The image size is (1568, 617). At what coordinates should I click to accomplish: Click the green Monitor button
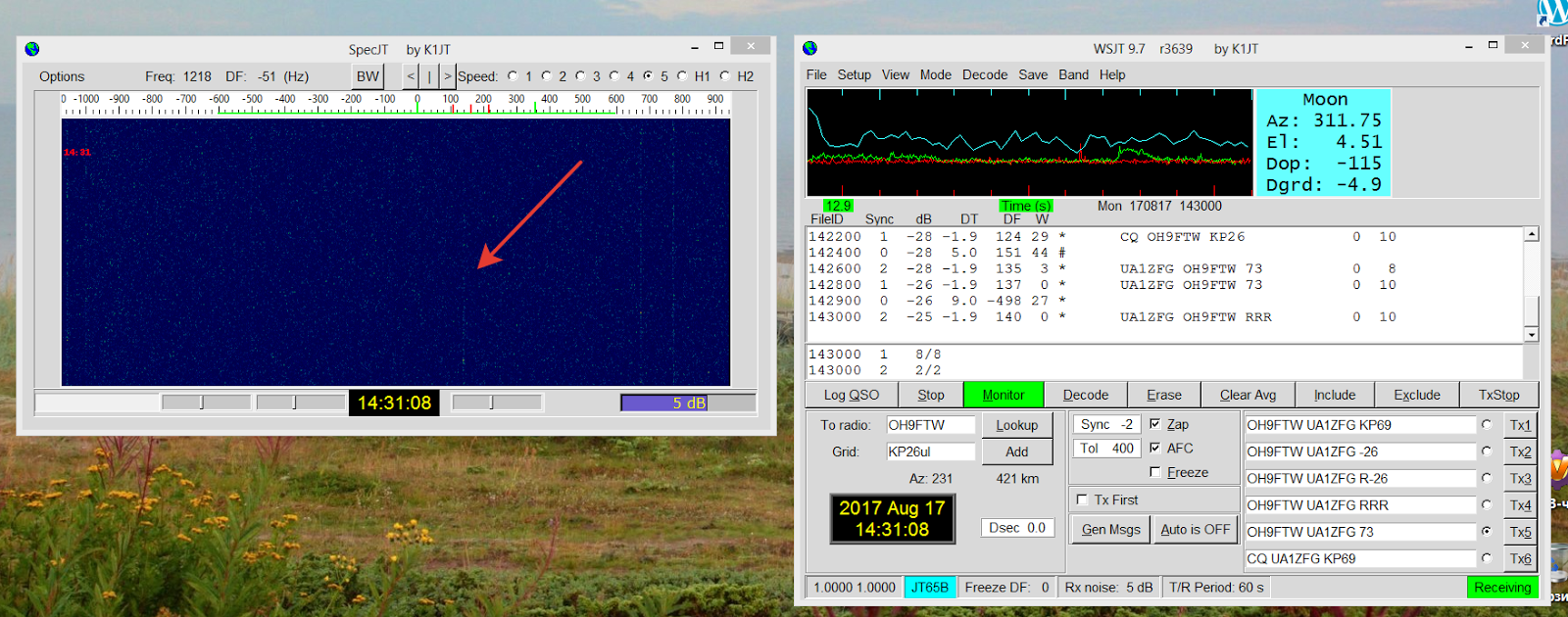click(1004, 395)
